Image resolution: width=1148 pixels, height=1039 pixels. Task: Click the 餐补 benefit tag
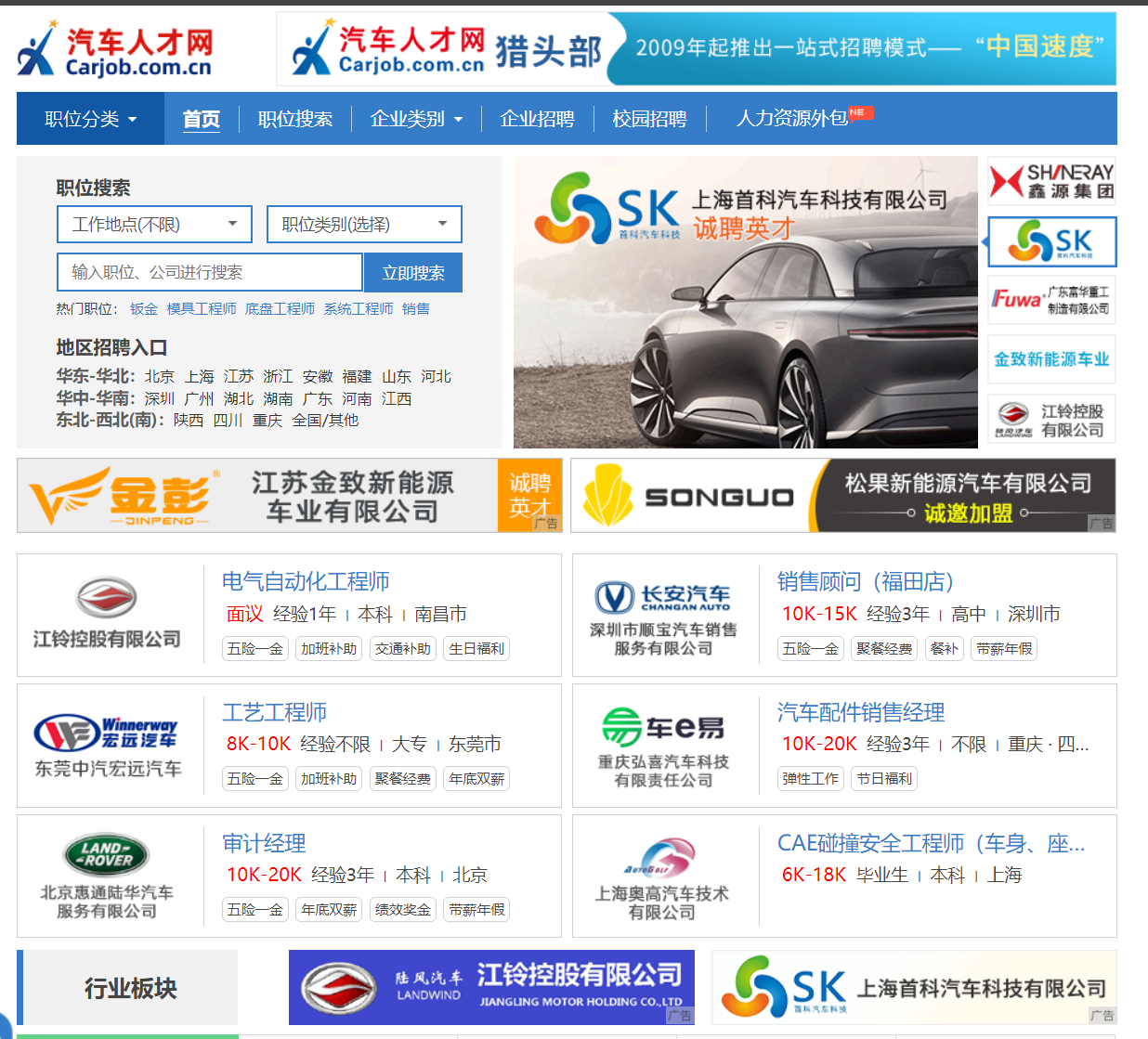(944, 649)
